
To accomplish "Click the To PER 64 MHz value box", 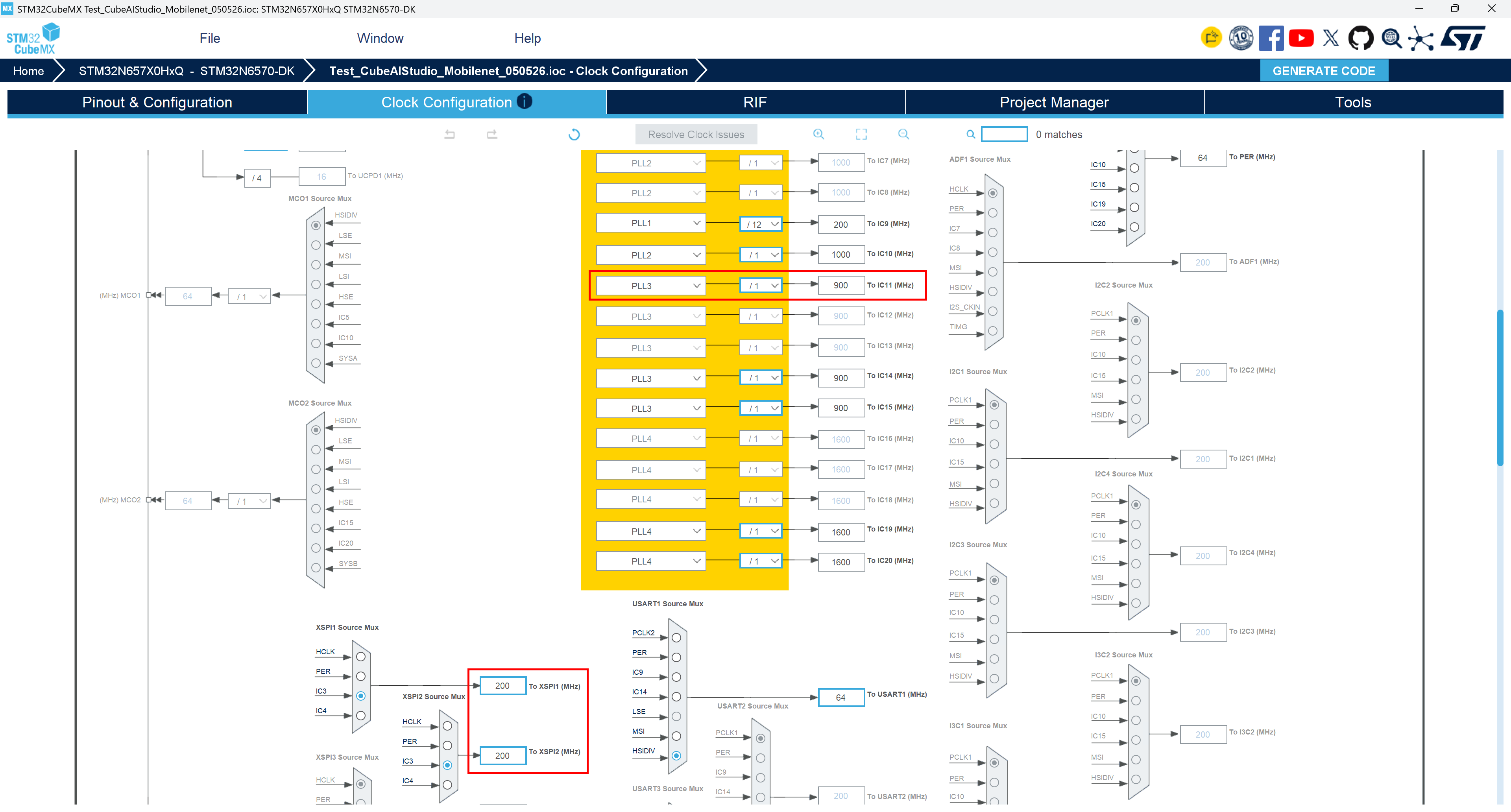I will pos(1203,158).
